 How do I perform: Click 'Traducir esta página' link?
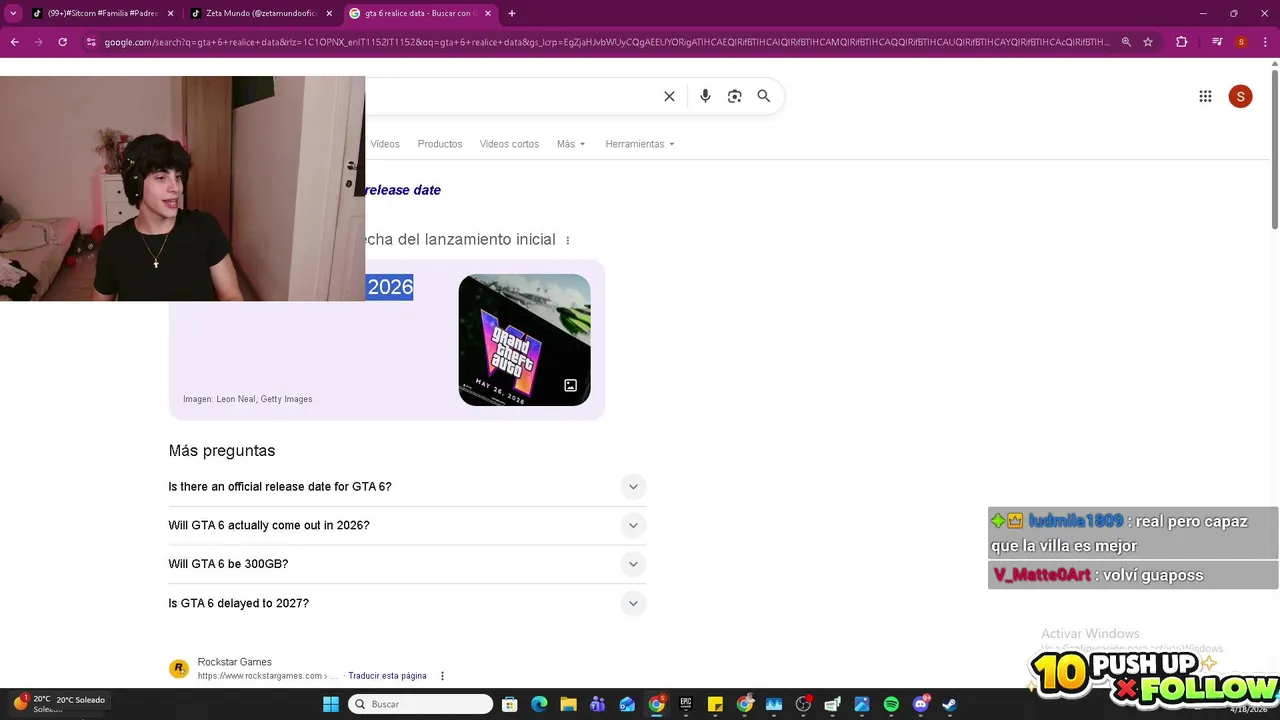[x=387, y=676]
